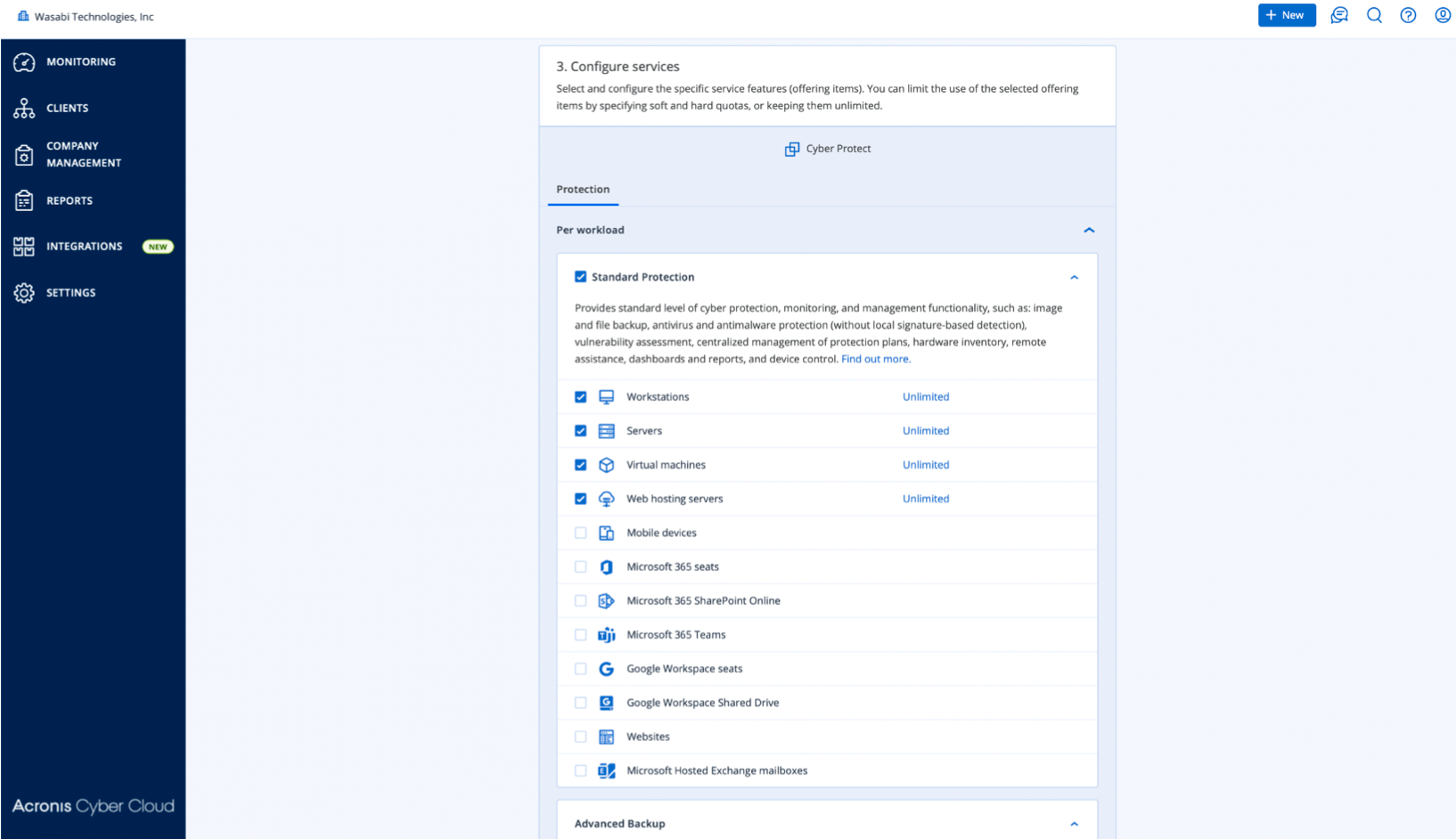This screenshot has width=1456, height=839.
Task: Enable the Mobile devices checkbox
Action: coord(581,533)
